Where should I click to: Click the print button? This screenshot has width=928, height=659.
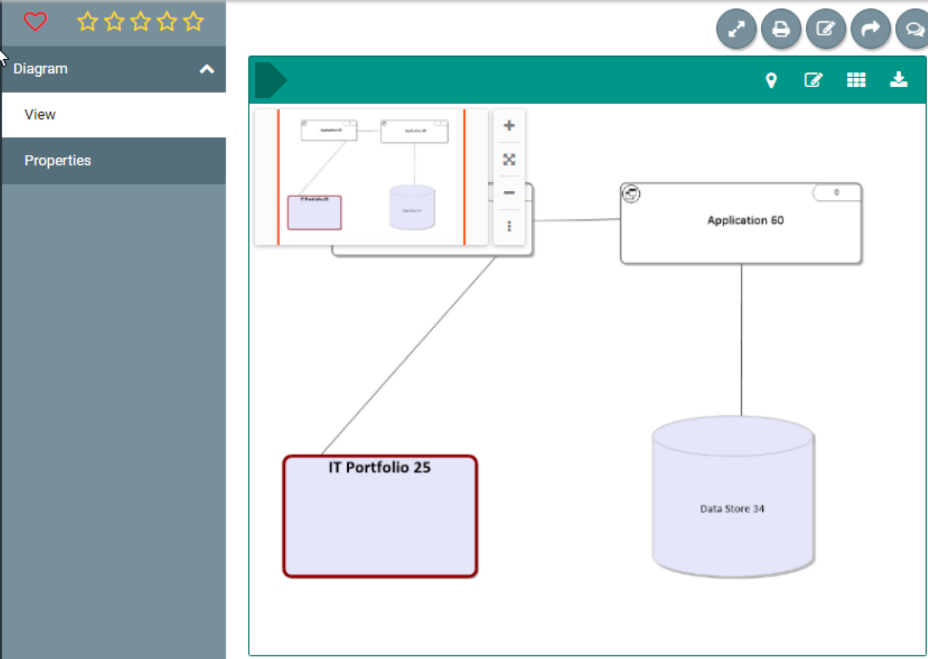(x=781, y=29)
